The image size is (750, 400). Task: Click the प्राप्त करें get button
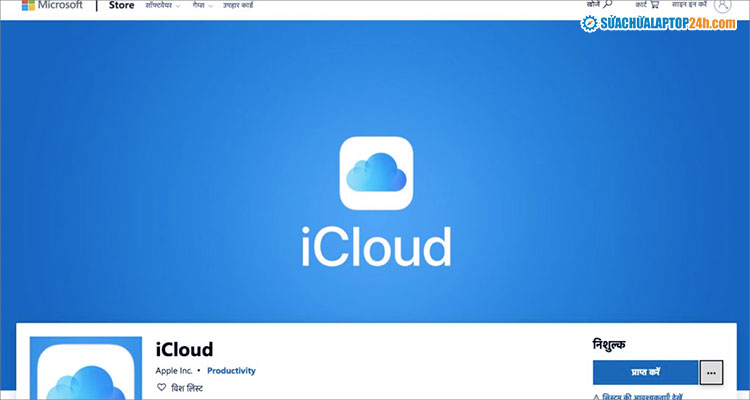click(645, 372)
